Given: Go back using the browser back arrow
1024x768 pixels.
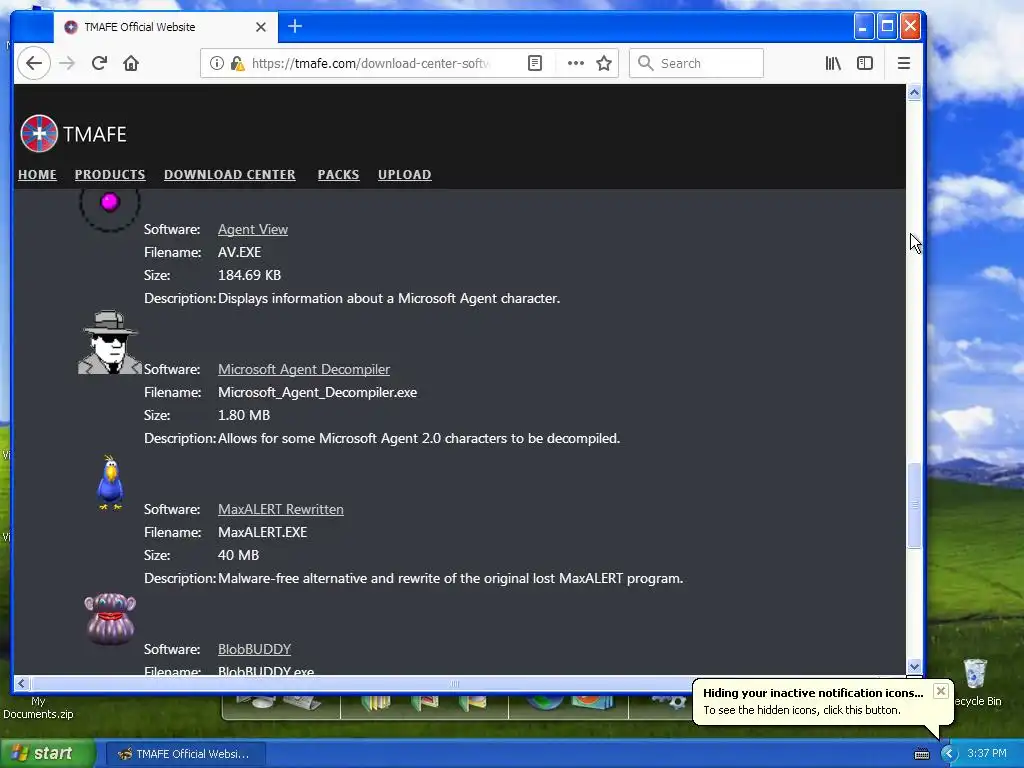Looking at the screenshot, I should 34,63.
